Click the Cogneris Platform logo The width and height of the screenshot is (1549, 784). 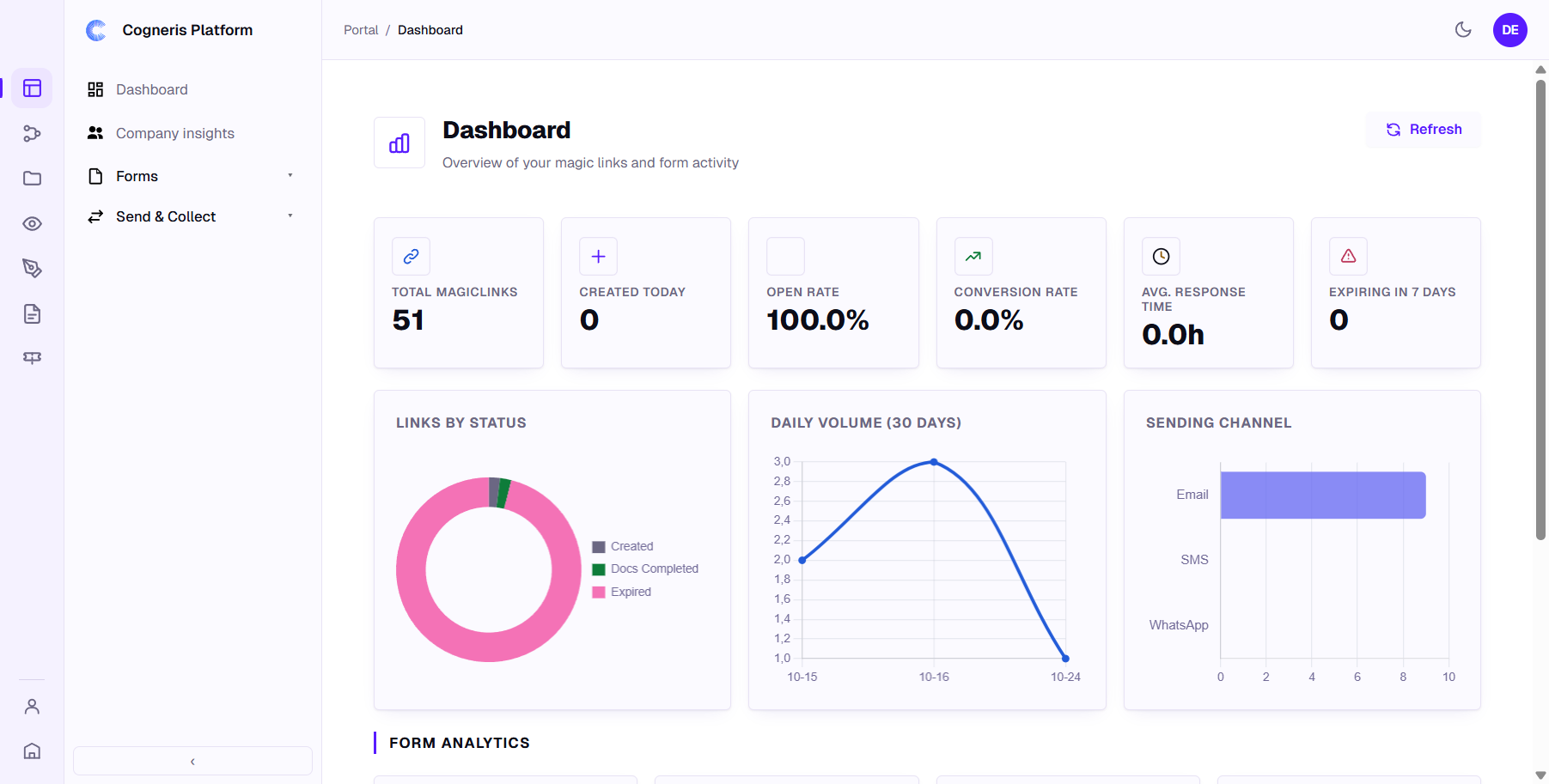coord(96,30)
